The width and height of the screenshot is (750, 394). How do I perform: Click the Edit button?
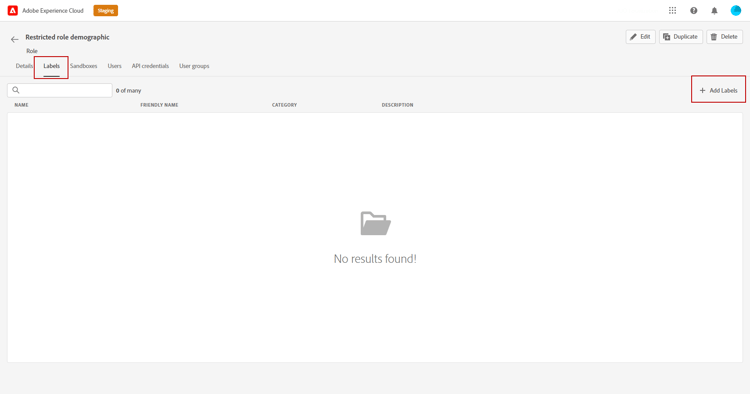(x=640, y=37)
